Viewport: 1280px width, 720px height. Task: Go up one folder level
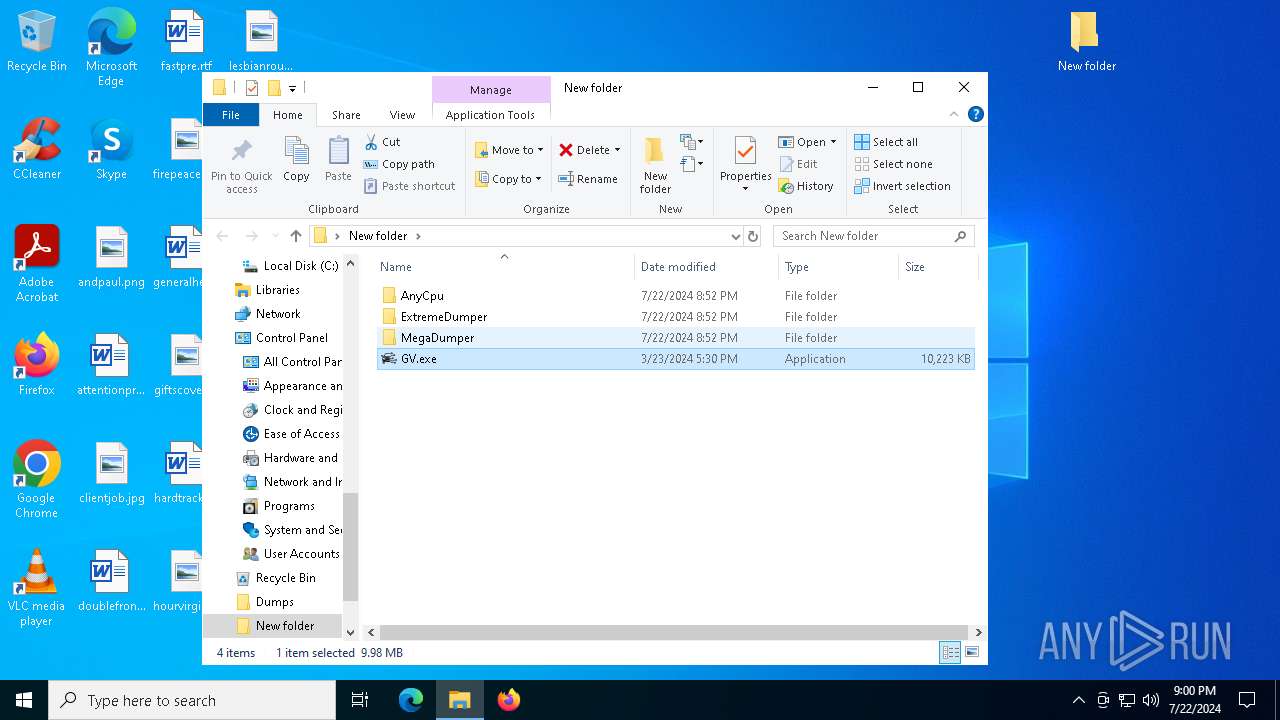click(295, 236)
